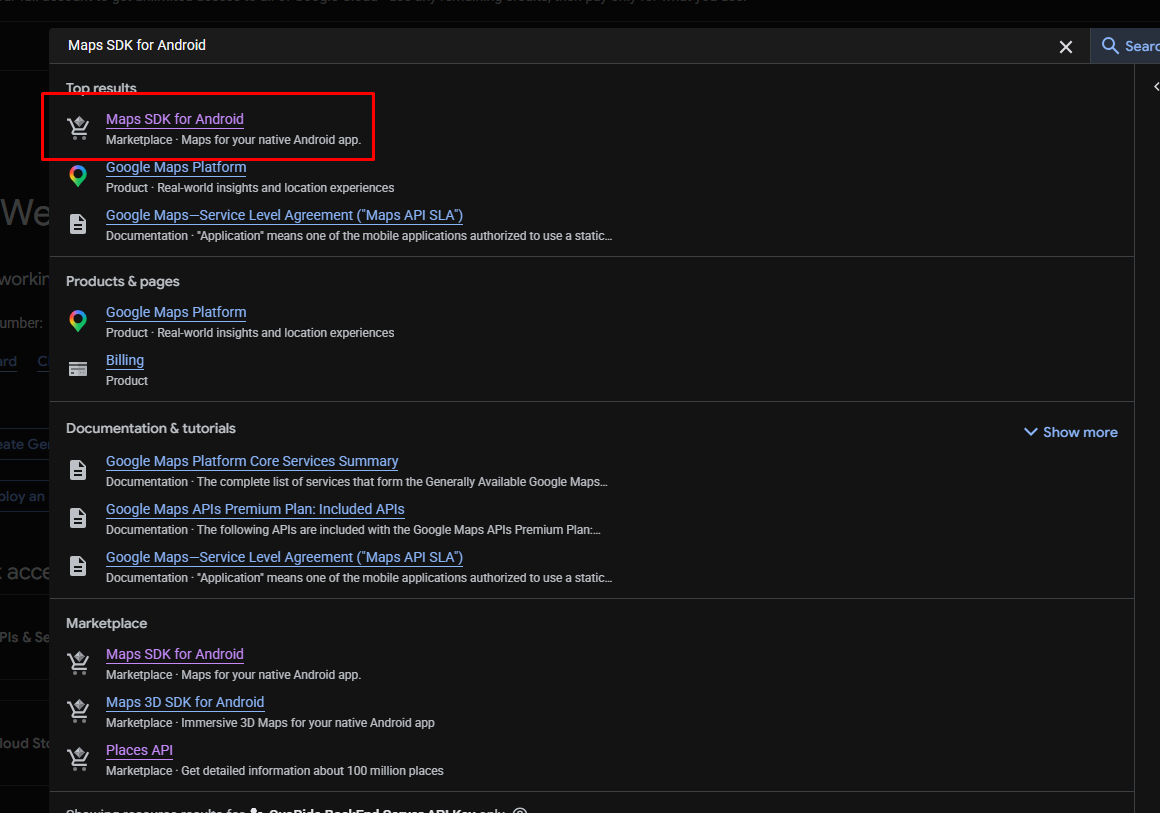Open the Places API marketplace link
Screen dimensions: 1160x813
pos(139,750)
